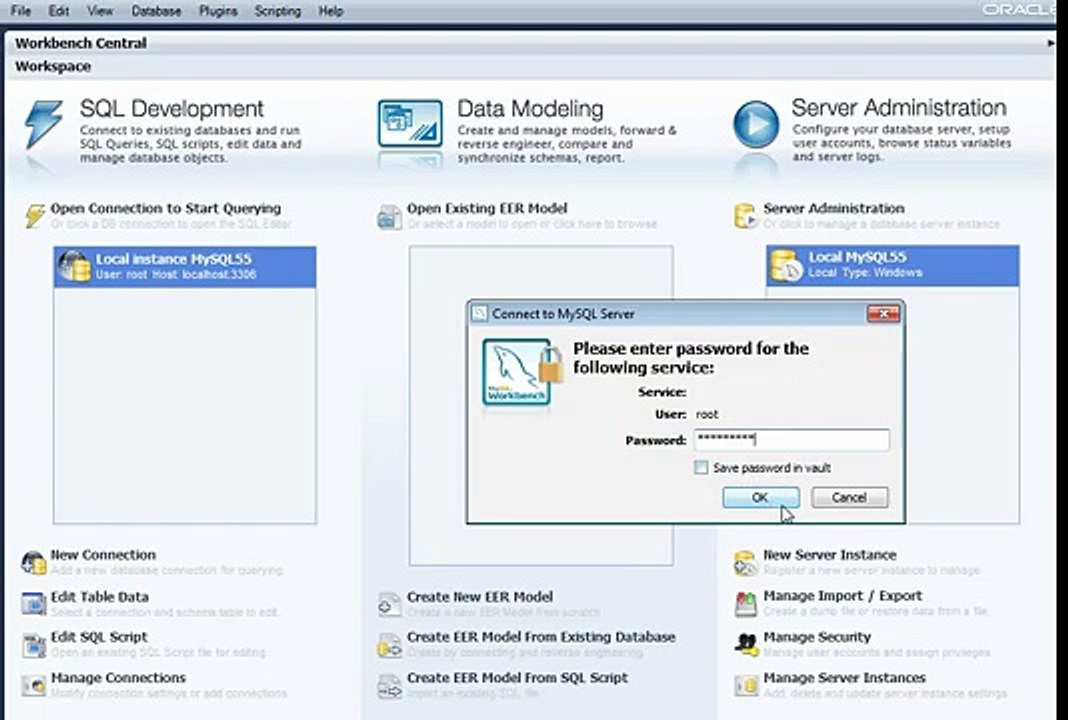Click the Local MySQL55 server instance icon
Screen dimensions: 1068x720
pos(786,266)
